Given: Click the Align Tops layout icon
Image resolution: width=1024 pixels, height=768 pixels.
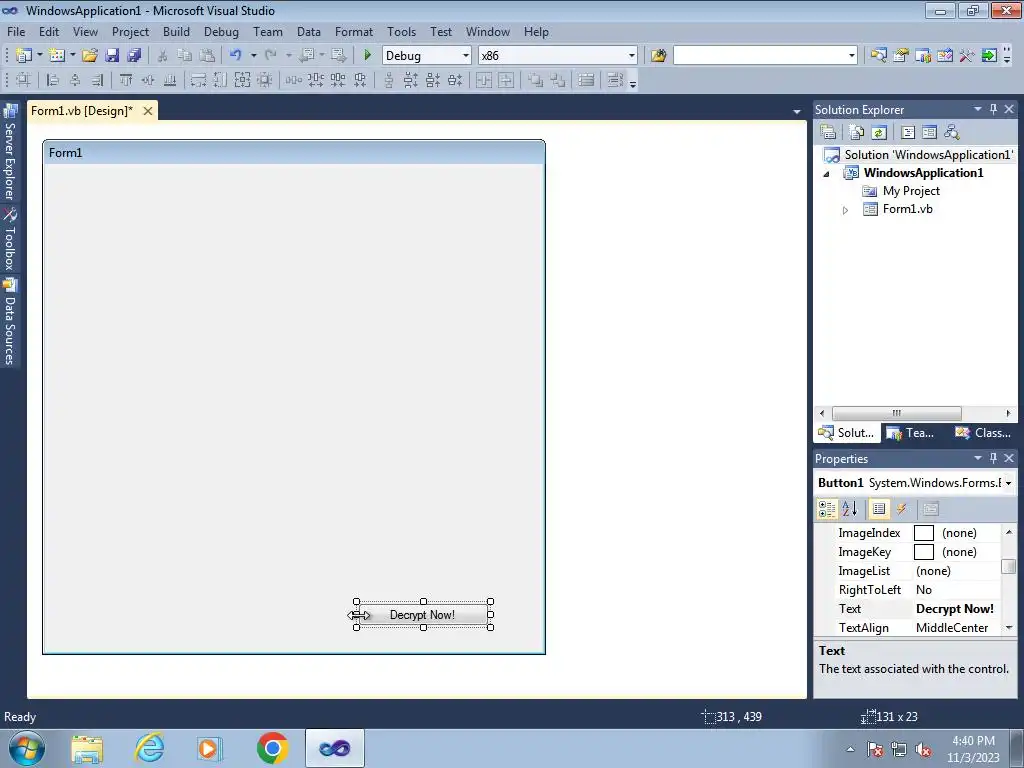Looking at the screenshot, I should (x=126, y=80).
